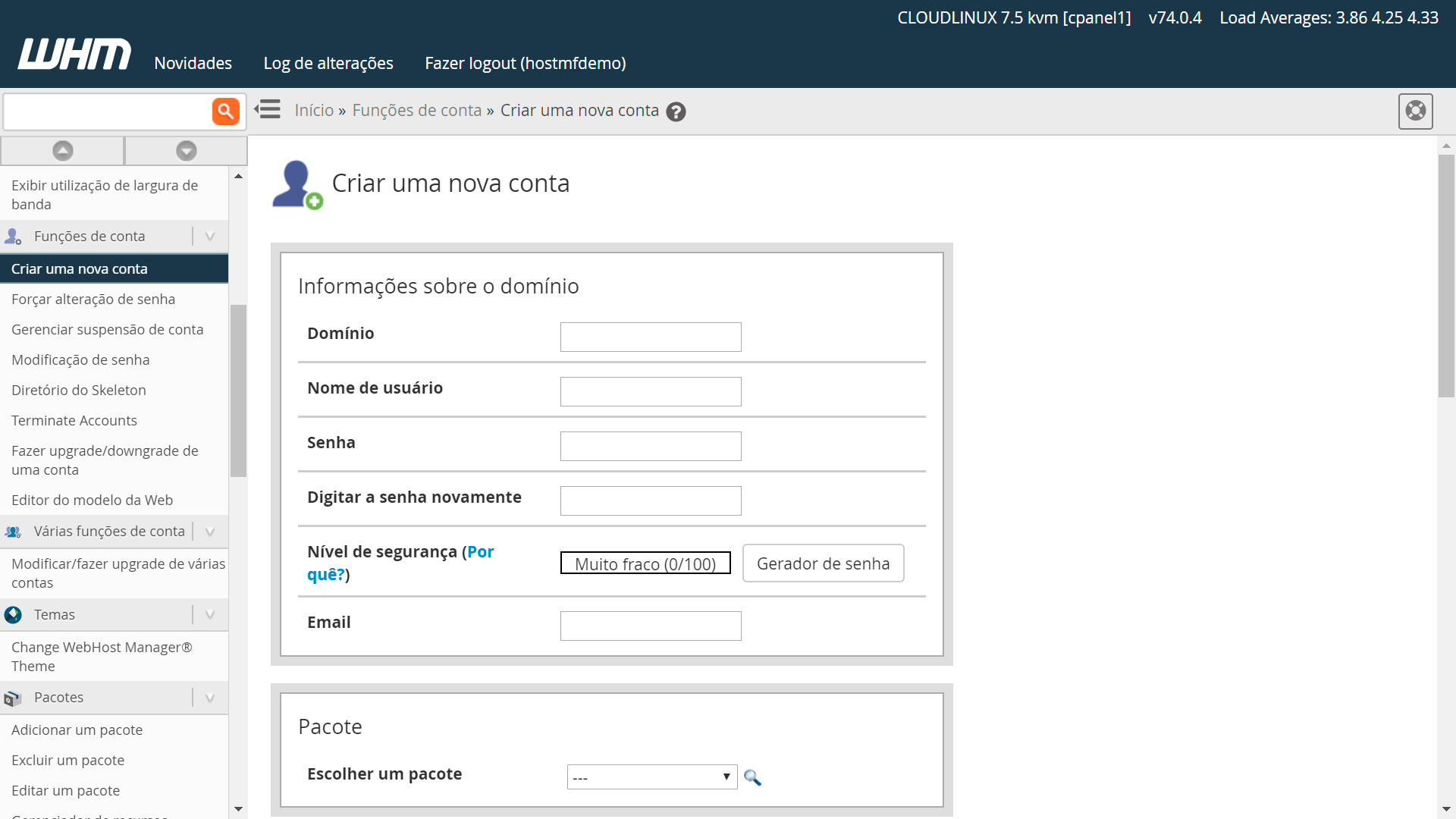The width and height of the screenshot is (1456, 819).
Task: Go to Funções de conta breadcrumb link
Action: [x=417, y=111]
